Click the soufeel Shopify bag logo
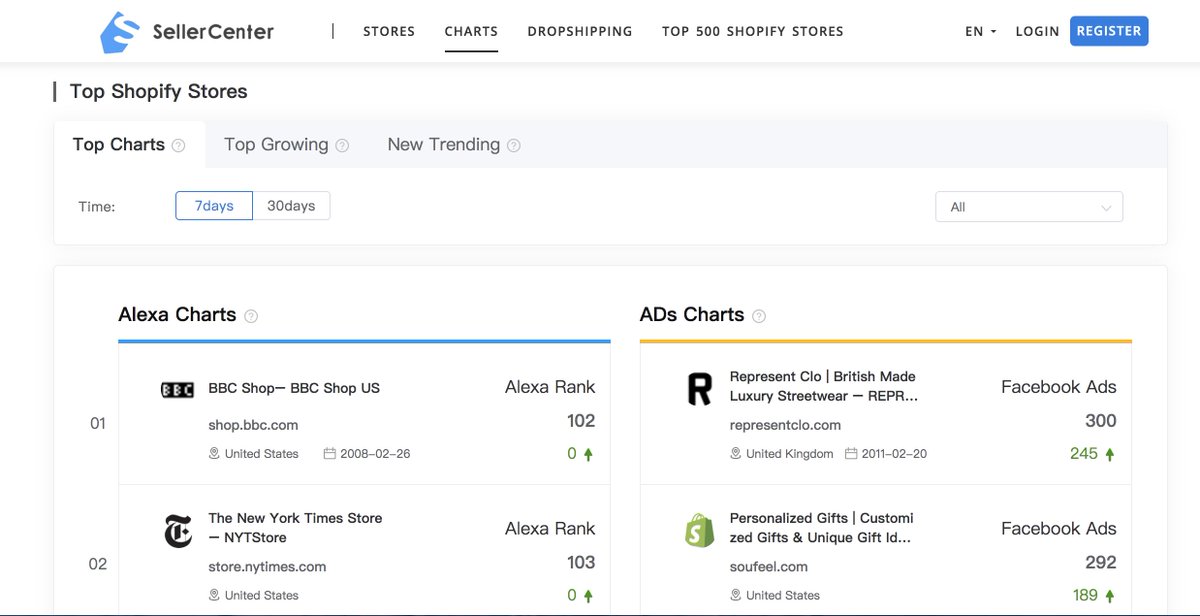 pos(699,530)
